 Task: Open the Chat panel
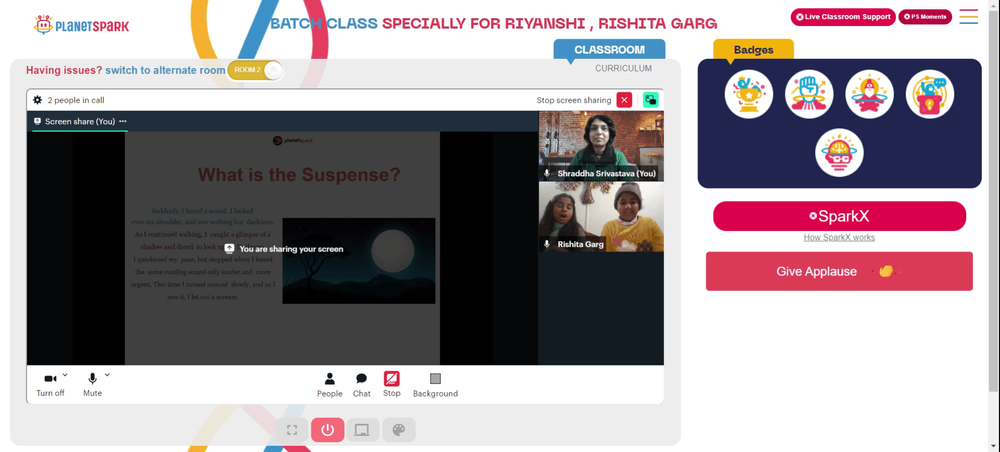(x=362, y=385)
